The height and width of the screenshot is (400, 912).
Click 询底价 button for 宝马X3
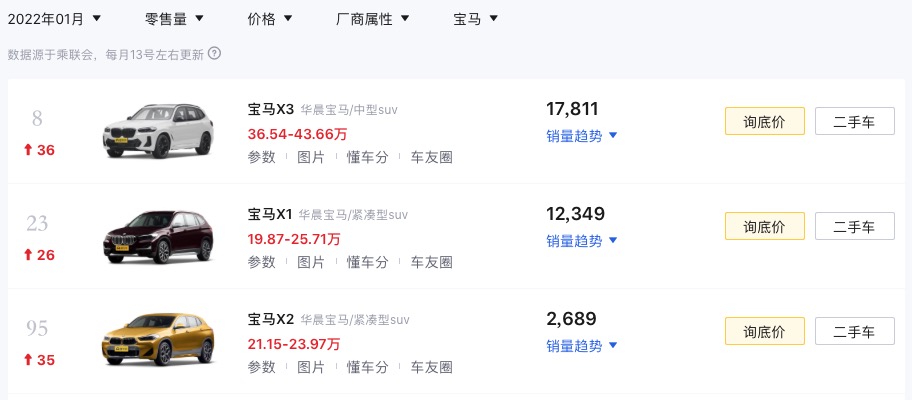[764, 121]
